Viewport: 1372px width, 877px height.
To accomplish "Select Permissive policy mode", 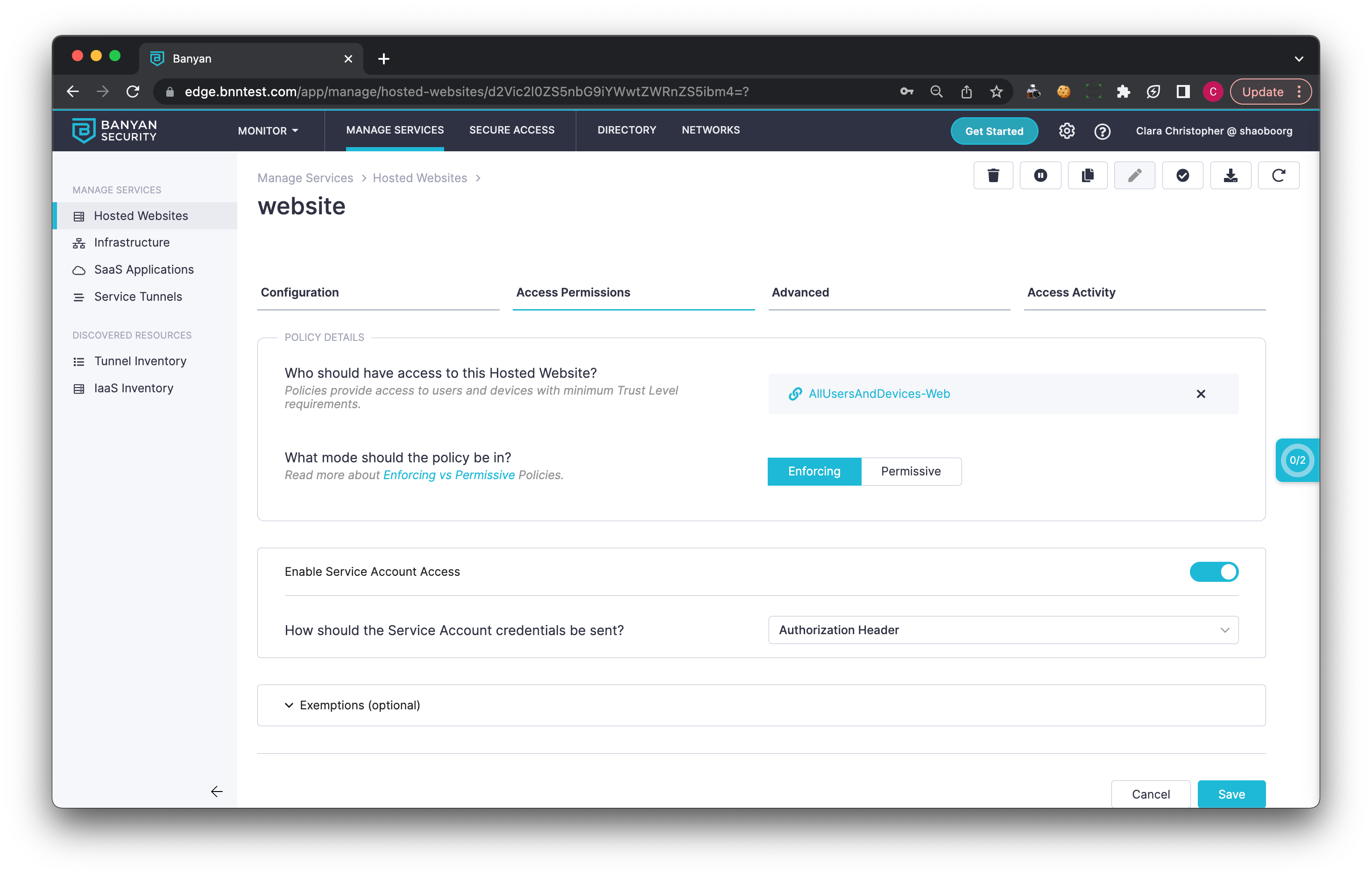I will click(911, 471).
